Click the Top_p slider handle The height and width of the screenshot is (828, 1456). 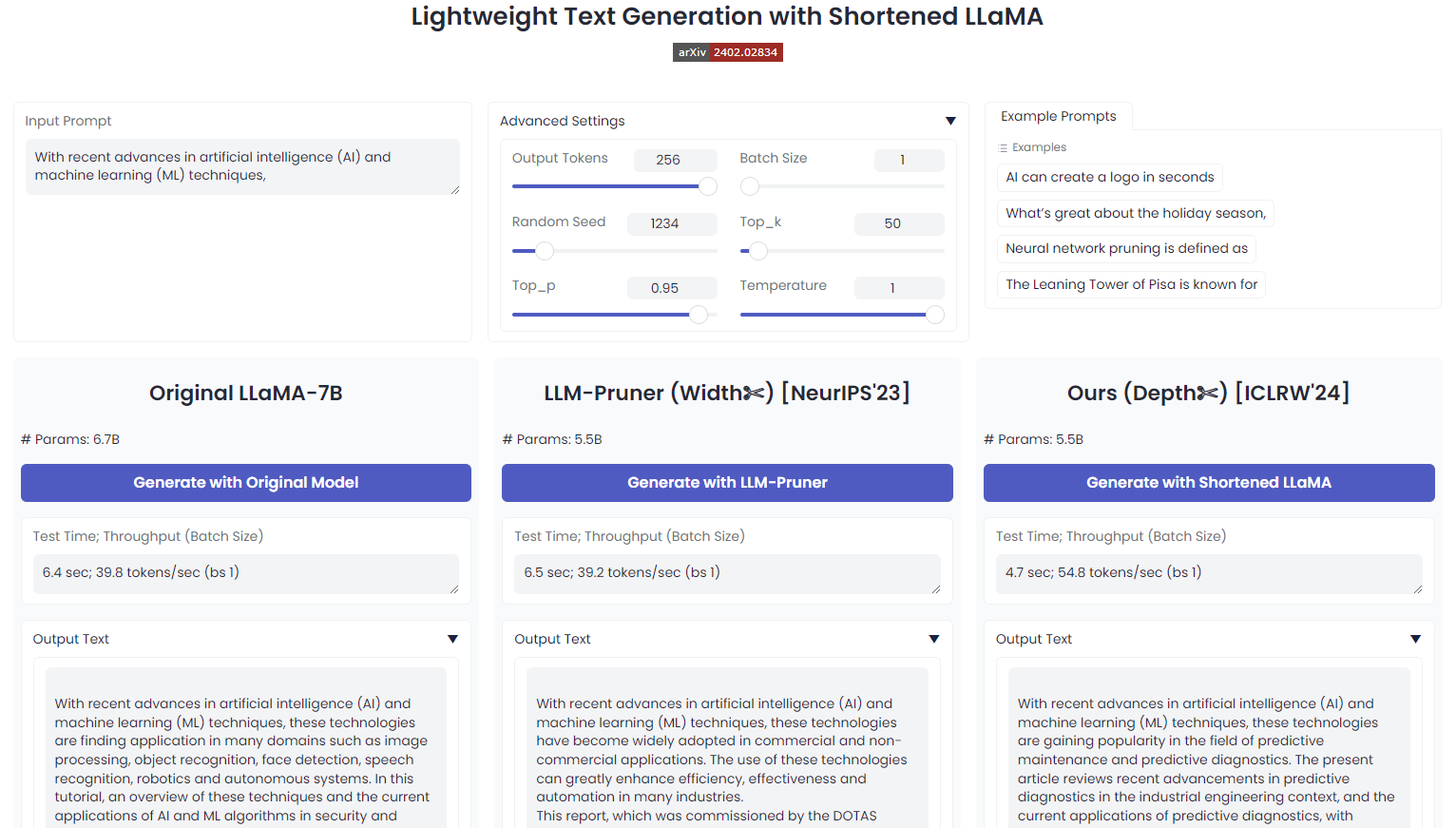699,315
